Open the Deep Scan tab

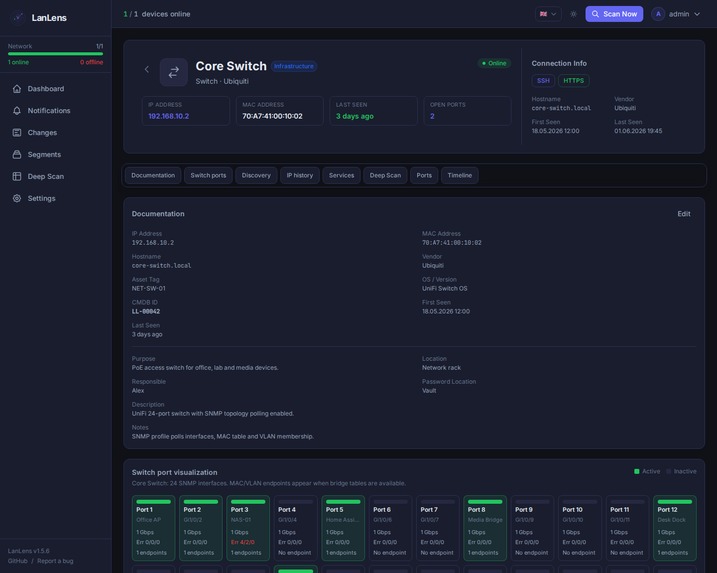pos(385,176)
